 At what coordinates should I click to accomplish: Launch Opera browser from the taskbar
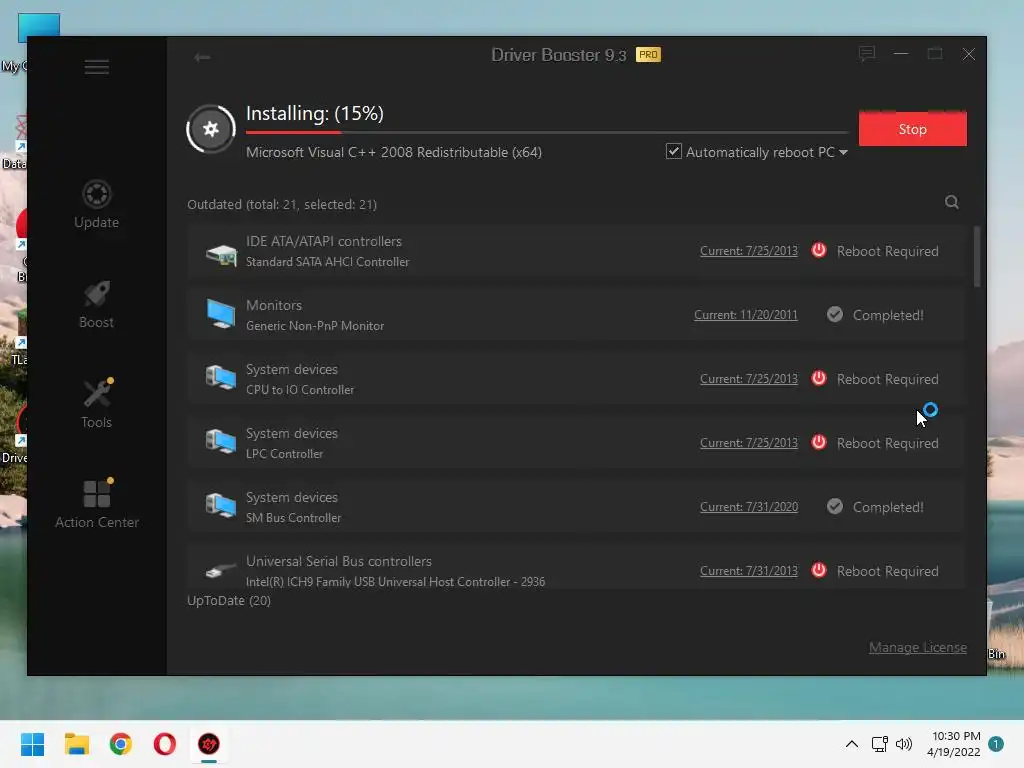[x=165, y=744]
